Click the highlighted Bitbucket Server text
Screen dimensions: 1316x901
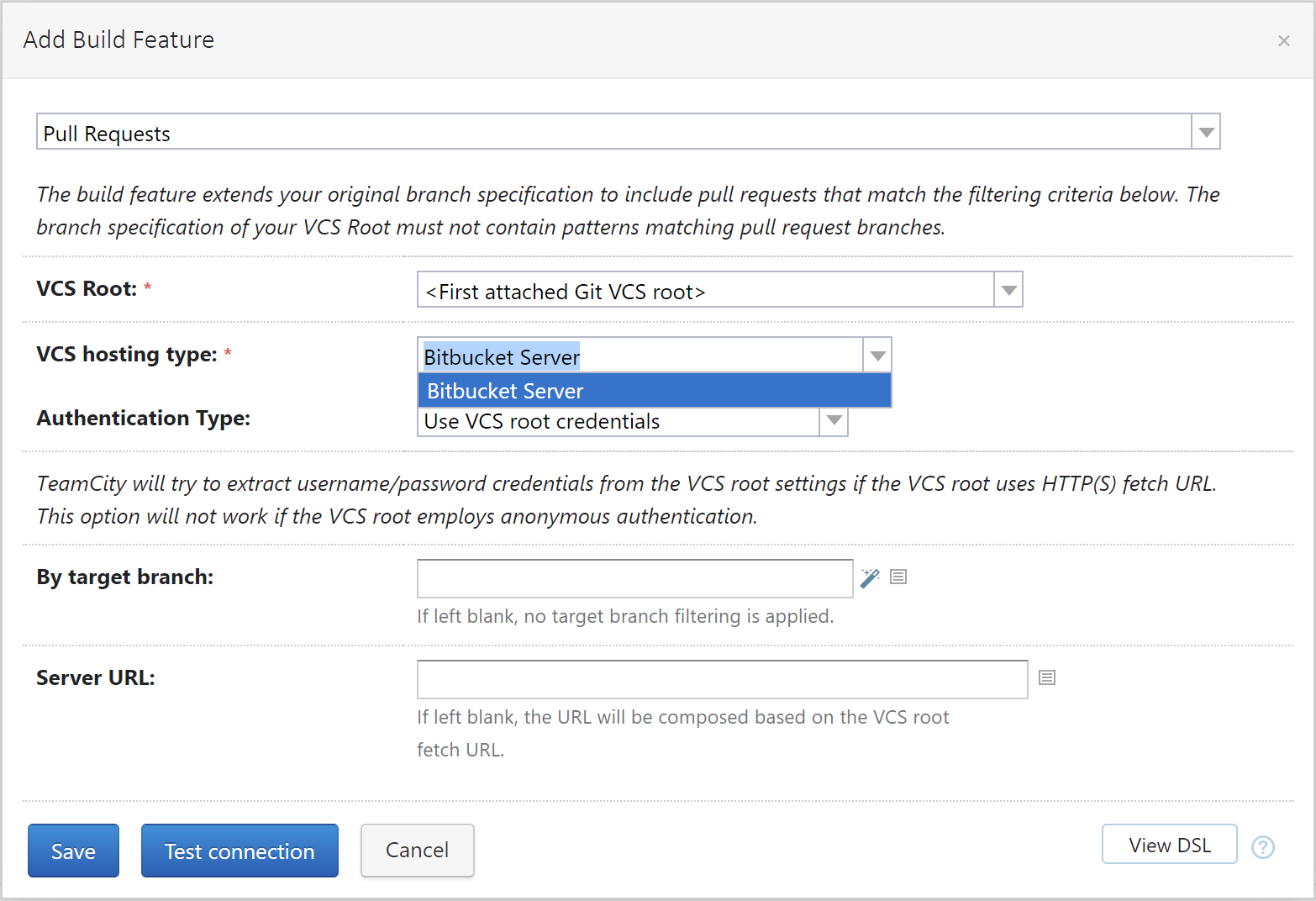click(x=501, y=356)
